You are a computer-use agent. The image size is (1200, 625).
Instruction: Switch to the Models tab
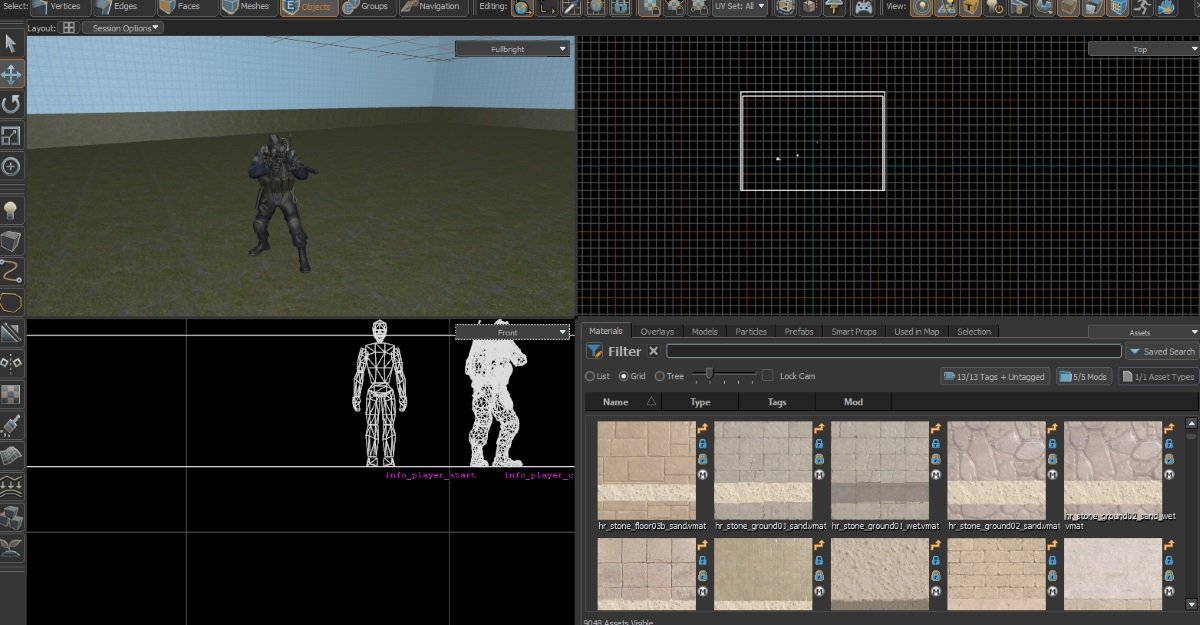pos(704,331)
